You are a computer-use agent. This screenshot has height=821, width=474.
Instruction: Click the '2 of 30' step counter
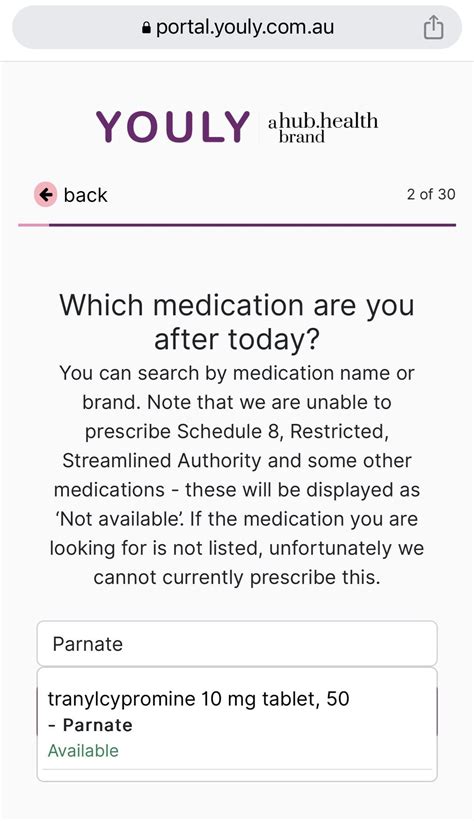click(x=431, y=194)
